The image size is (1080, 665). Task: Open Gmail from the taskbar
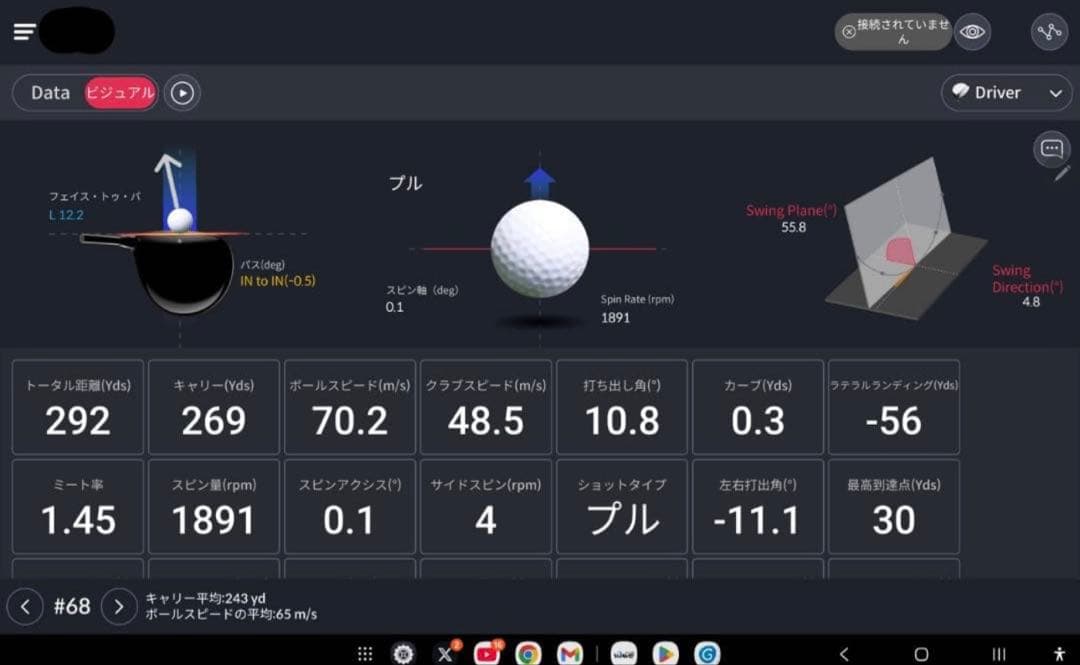click(x=570, y=653)
